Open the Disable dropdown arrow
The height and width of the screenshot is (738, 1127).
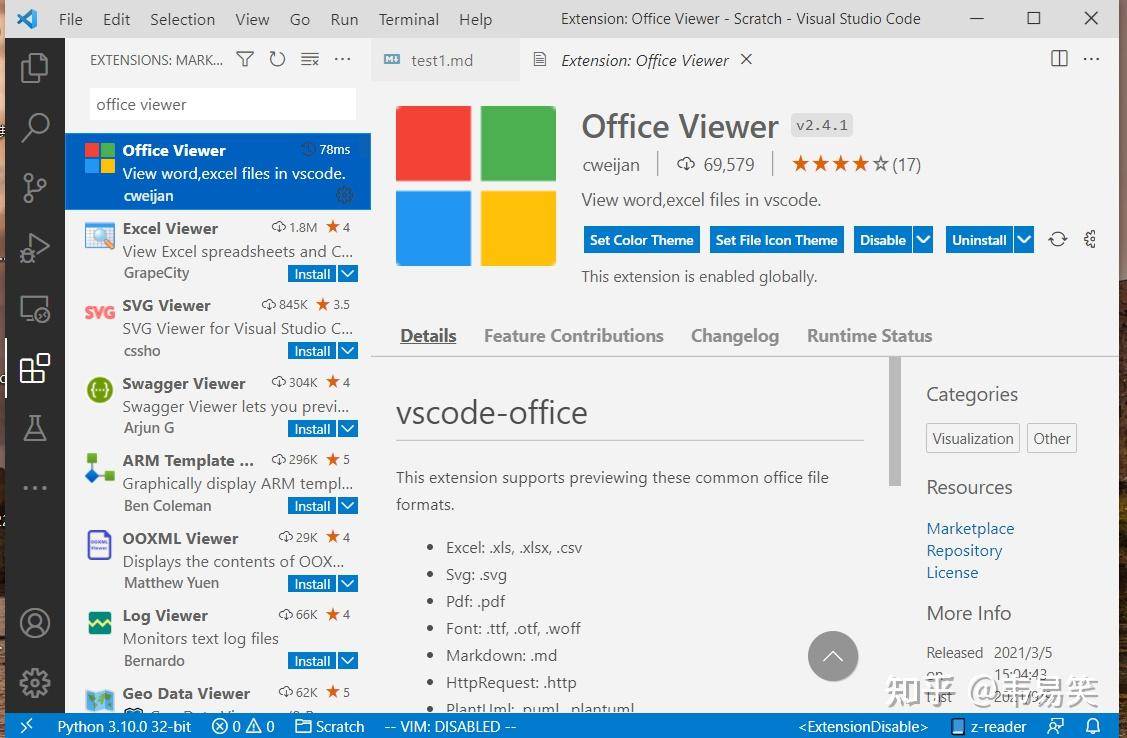(x=923, y=239)
